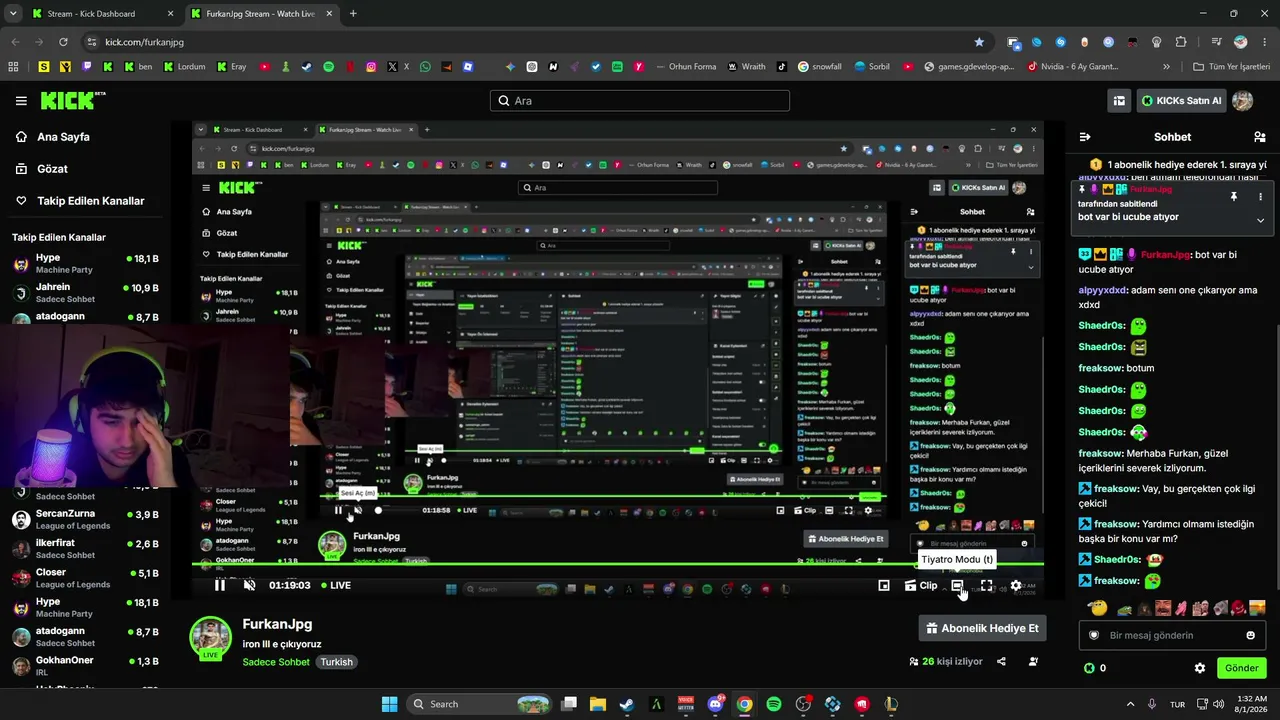This screenshot has width=1280, height=720.
Task: Open the Kick hamburger menu
Action: pyautogui.click(x=21, y=101)
